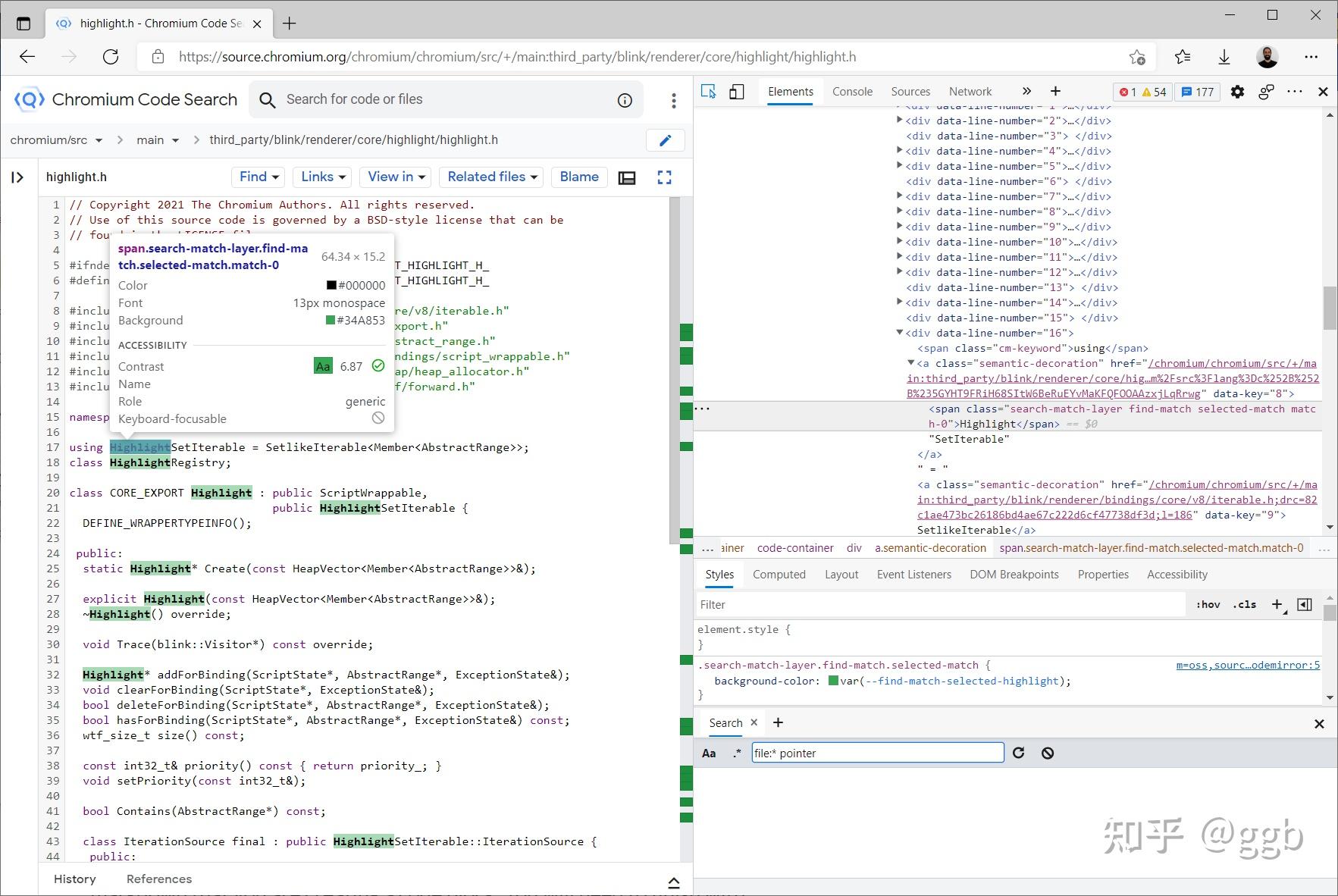Open the View in dropdown
Screen dimensions: 1338x896
(x=394, y=177)
